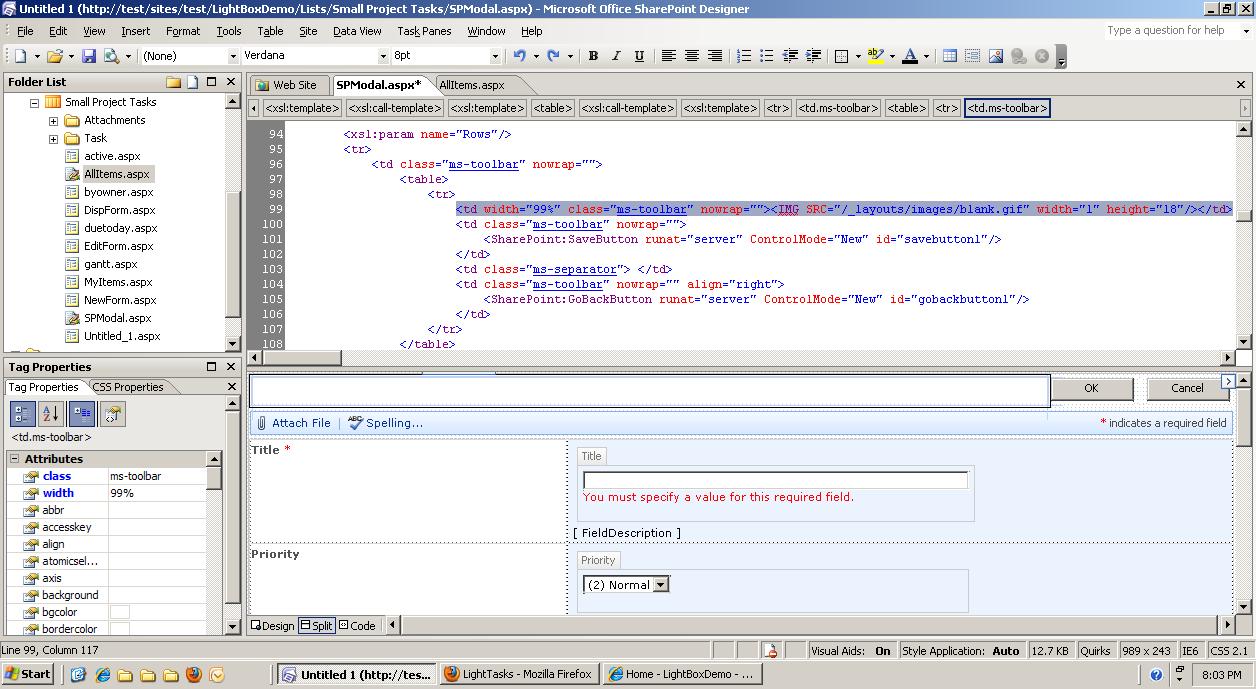The width and height of the screenshot is (1256, 689).
Task: Select NewForm.aspx in Folder List
Action: [120, 300]
